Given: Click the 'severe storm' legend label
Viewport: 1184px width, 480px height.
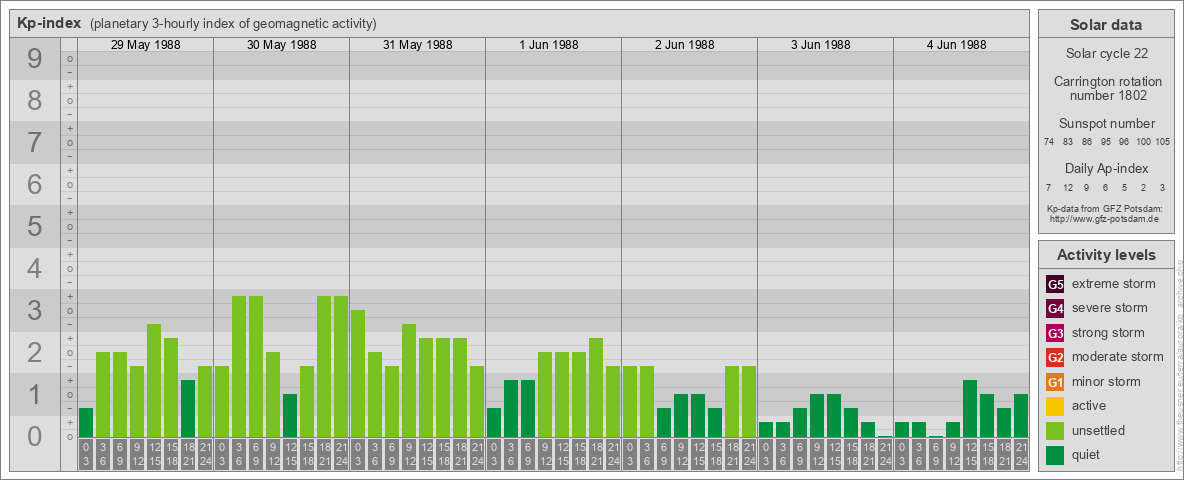Looking at the screenshot, I should coord(1110,308).
